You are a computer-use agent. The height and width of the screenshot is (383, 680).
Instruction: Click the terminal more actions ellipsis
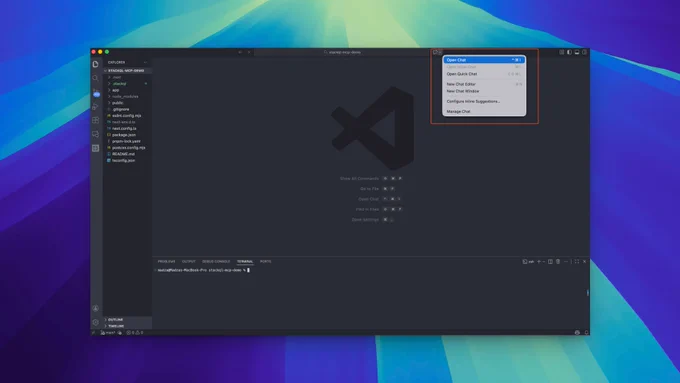[x=566, y=262]
